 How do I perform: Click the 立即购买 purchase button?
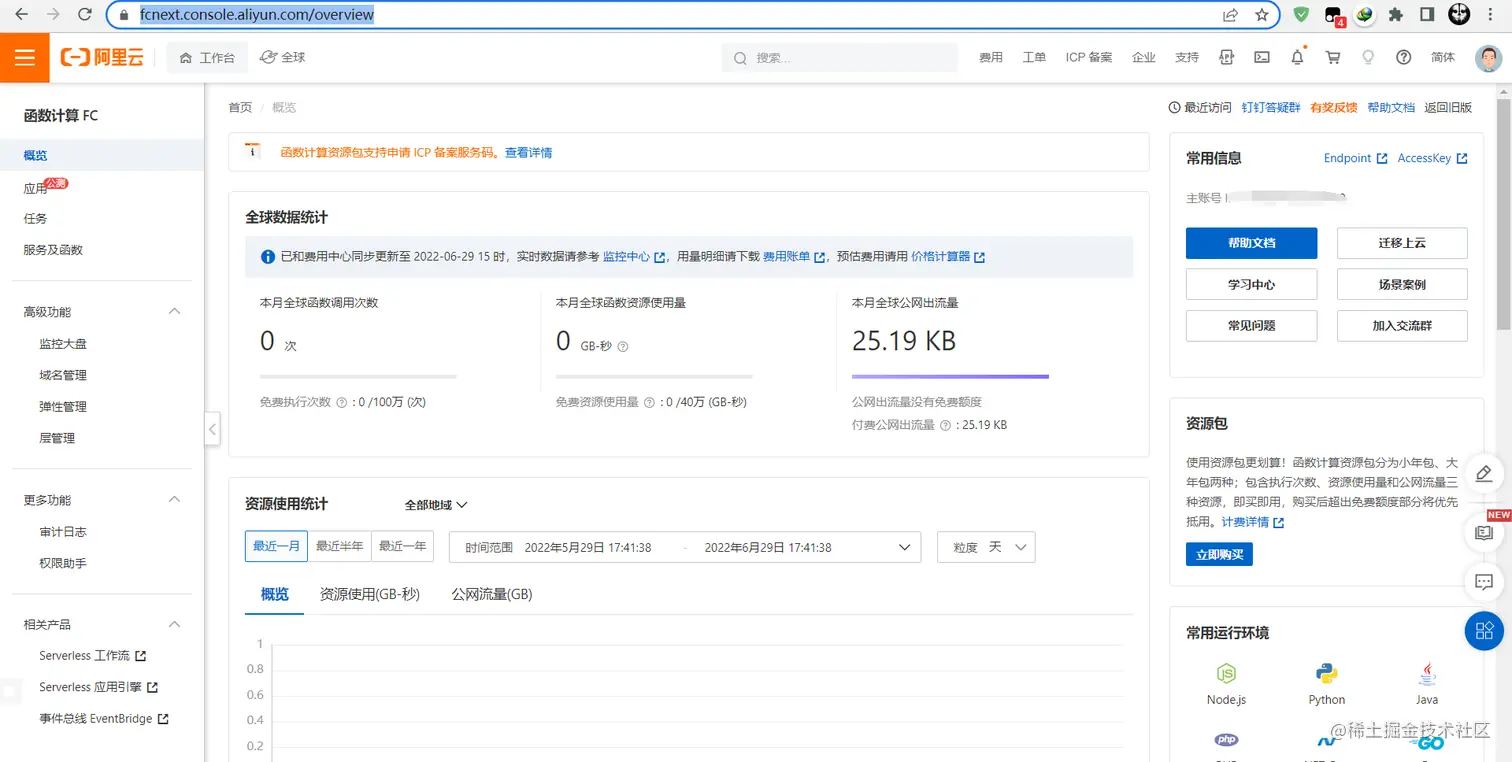tap(1219, 554)
